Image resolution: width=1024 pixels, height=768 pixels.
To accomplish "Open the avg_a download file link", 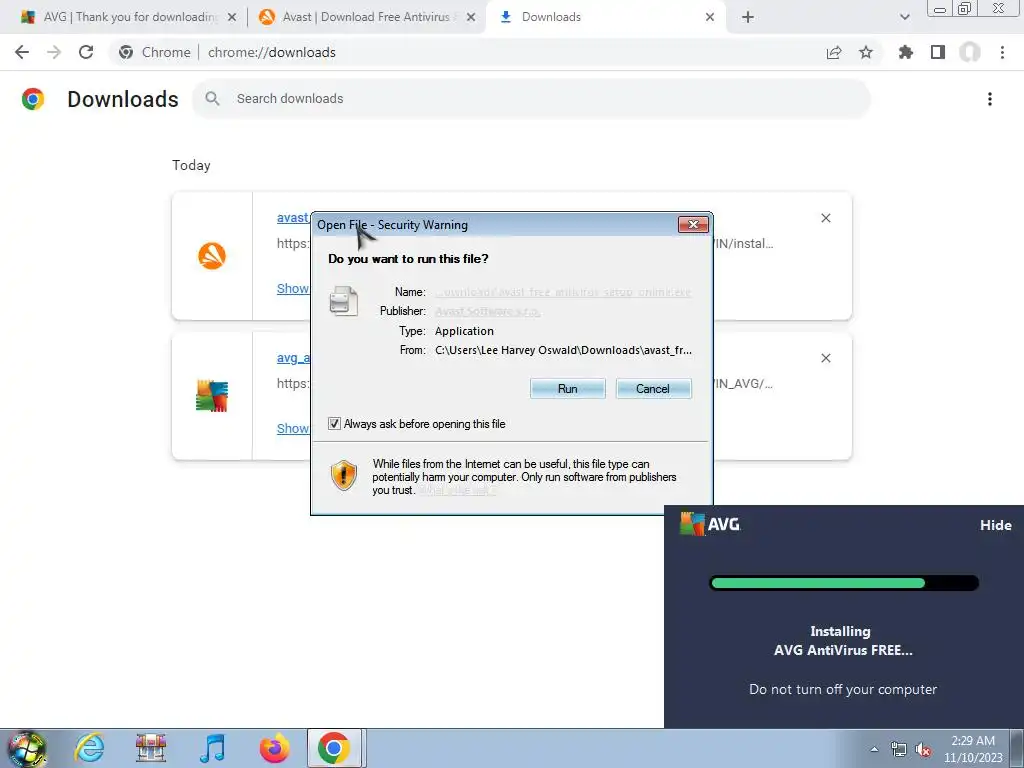I will click(x=293, y=358).
